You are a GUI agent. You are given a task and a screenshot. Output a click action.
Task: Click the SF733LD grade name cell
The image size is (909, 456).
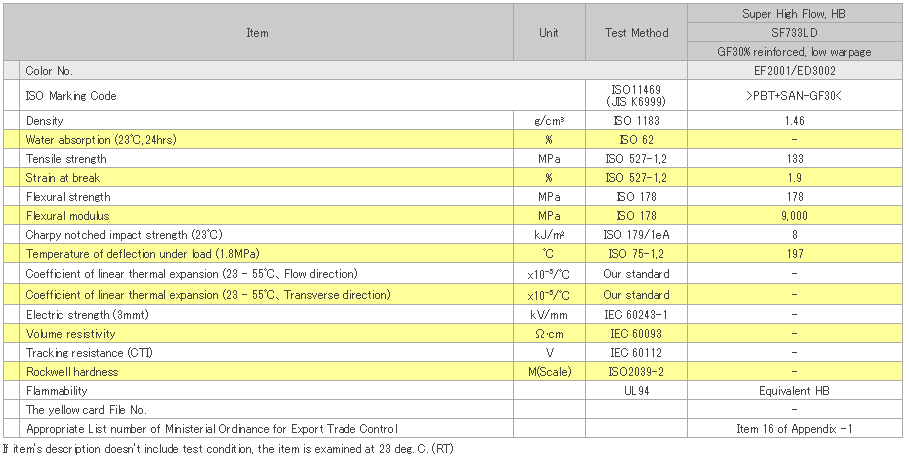pyautogui.click(x=794, y=32)
